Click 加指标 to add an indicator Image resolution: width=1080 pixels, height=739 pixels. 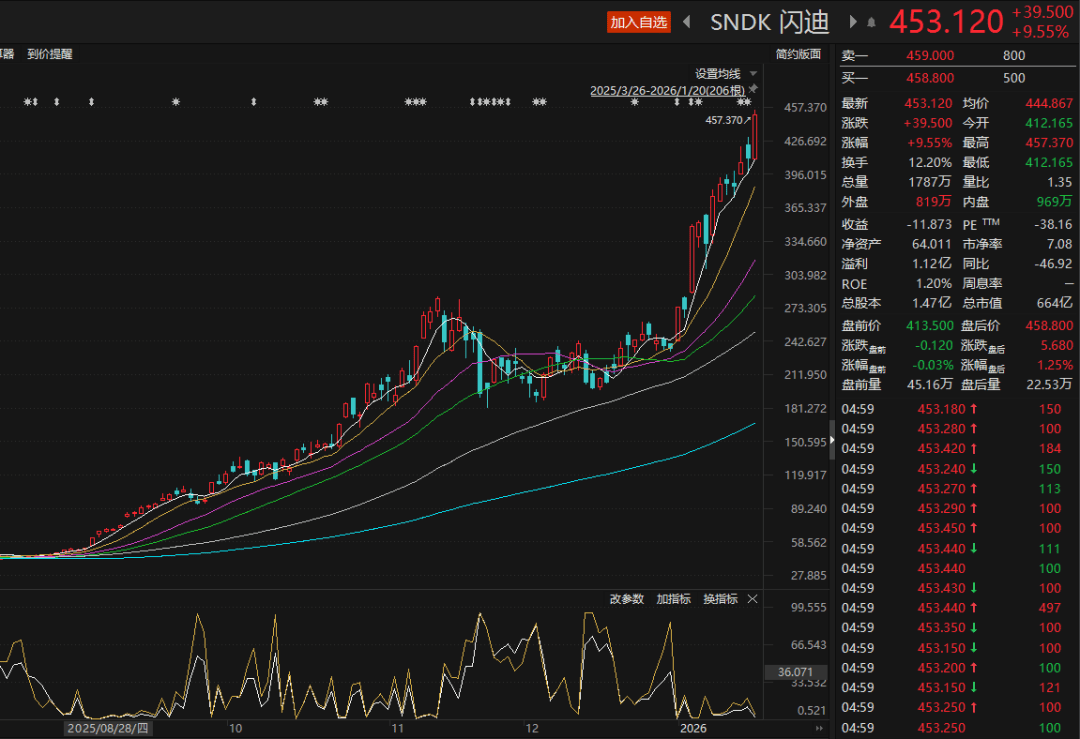673,599
